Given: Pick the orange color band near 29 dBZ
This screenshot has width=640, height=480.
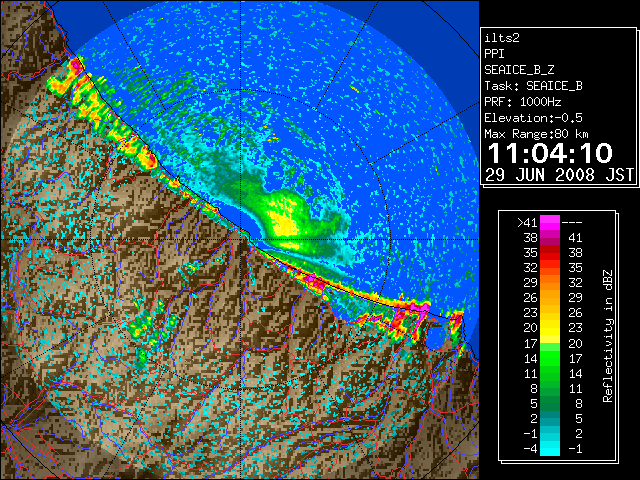Looking at the screenshot, I should pos(550,283).
